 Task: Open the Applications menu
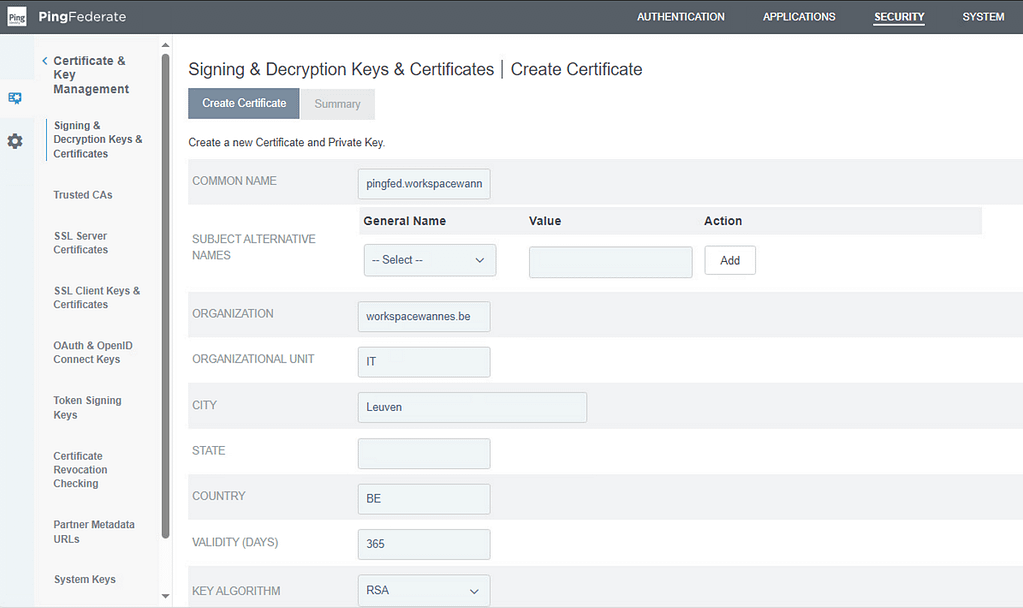799,17
